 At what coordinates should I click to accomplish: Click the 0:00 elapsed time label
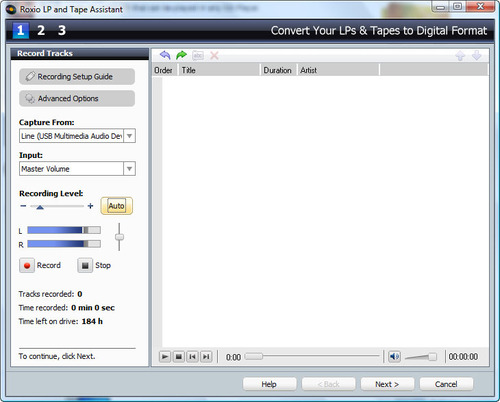click(x=233, y=357)
